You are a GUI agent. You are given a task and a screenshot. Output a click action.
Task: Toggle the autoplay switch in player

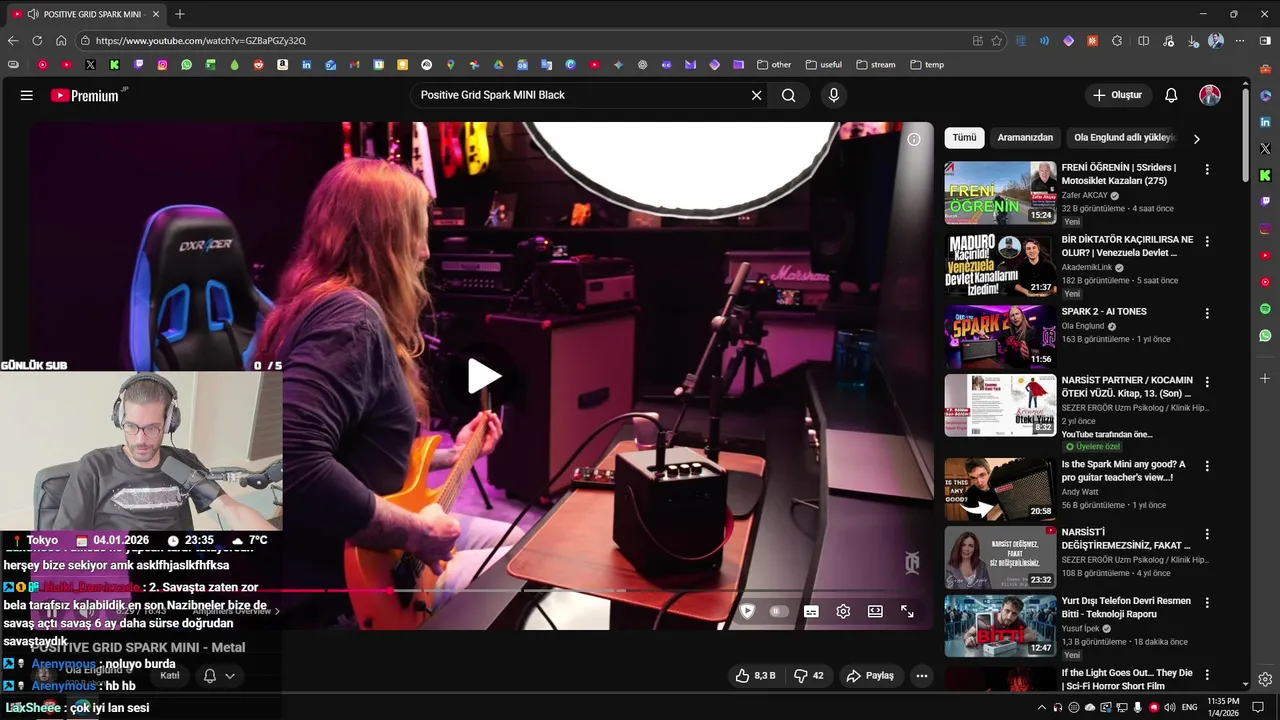click(x=778, y=611)
